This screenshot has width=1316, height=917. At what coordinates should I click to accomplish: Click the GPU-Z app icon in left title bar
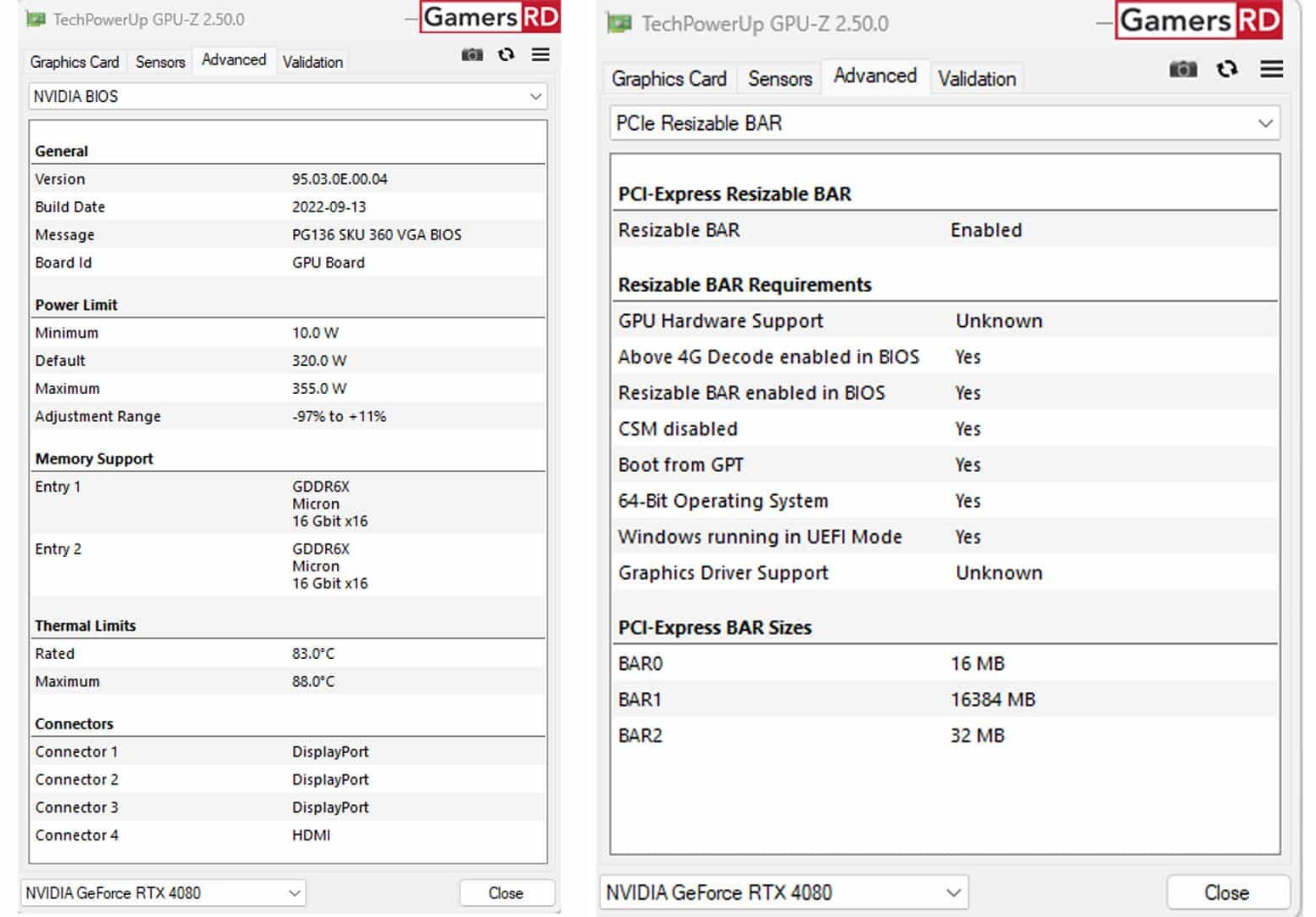(36, 19)
